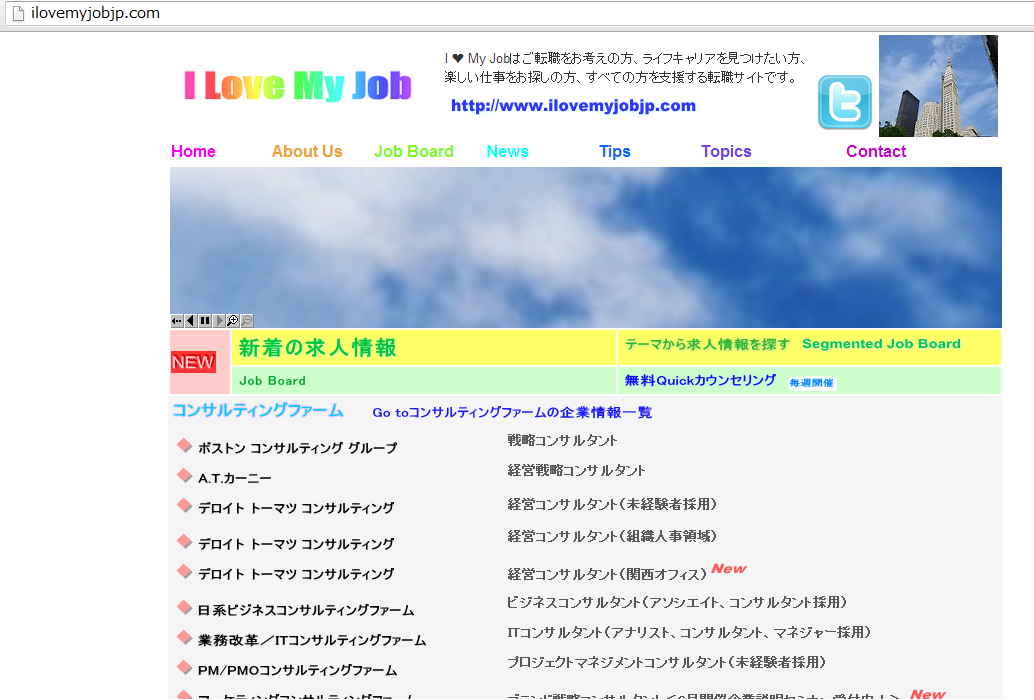Click the play-forward arrow on the banner controls
The width and height of the screenshot is (1034, 700).
tap(219, 321)
